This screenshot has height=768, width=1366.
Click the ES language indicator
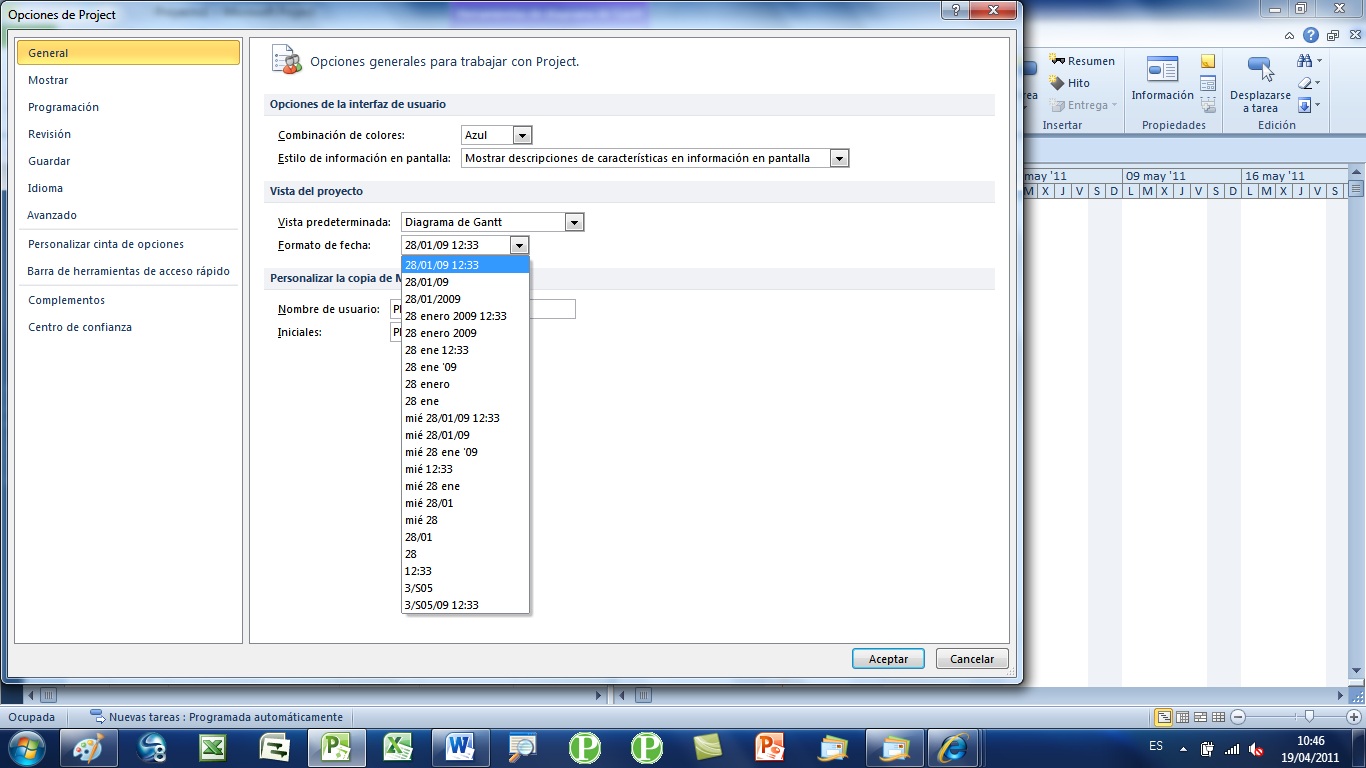point(1156,746)
